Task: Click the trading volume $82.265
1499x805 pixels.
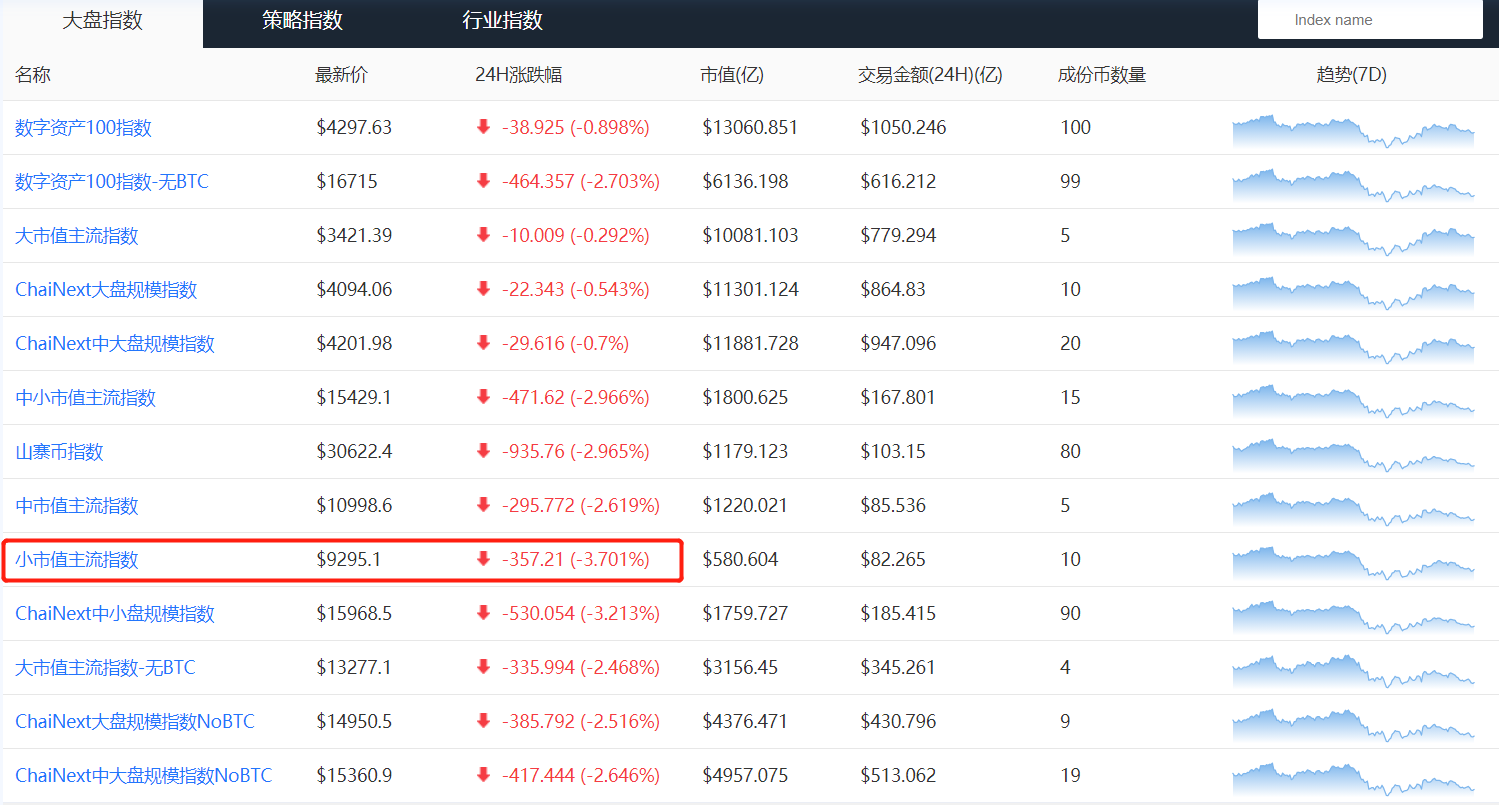Action: click(893, 560)
